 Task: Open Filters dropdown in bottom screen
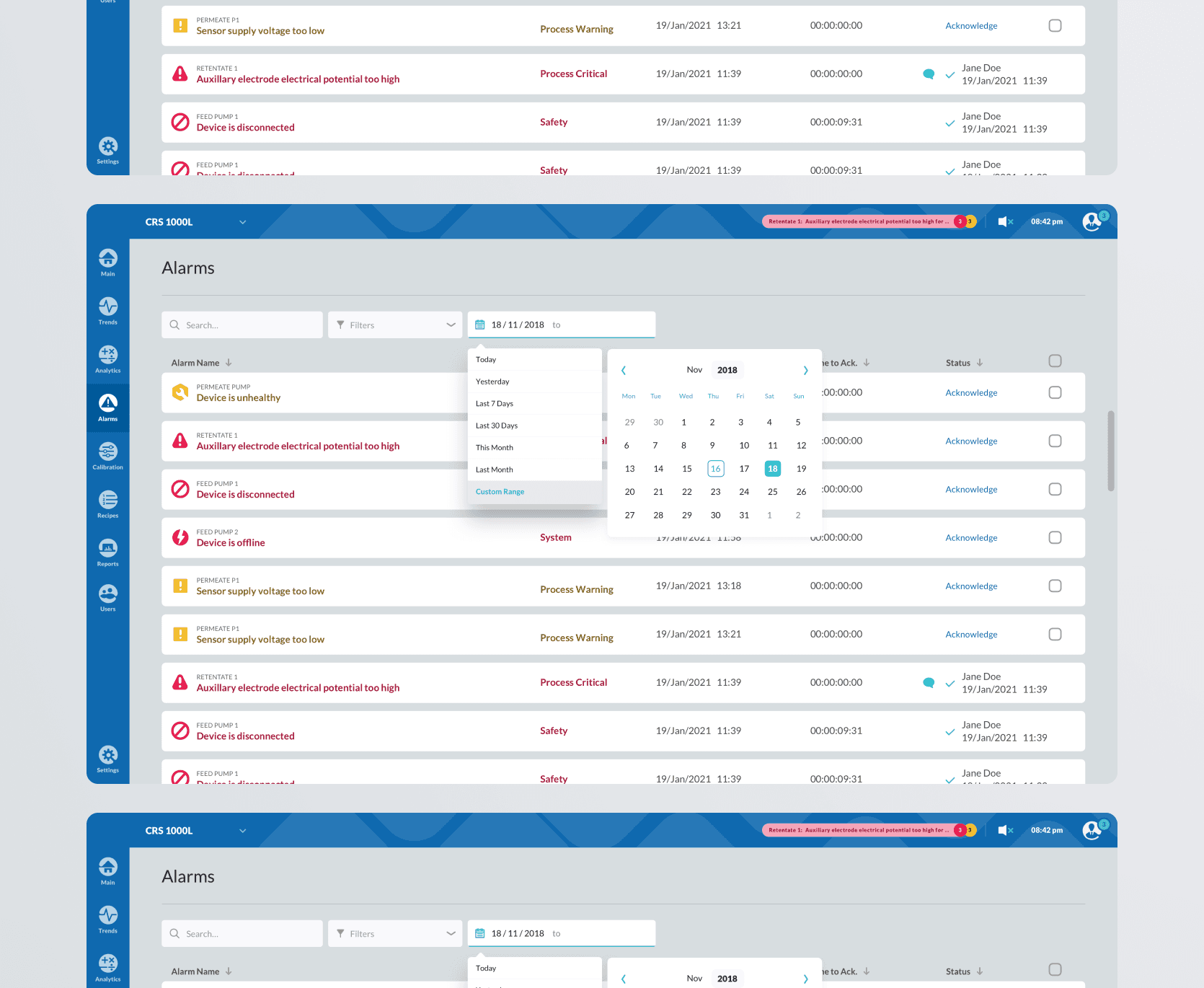coord(395,933)
